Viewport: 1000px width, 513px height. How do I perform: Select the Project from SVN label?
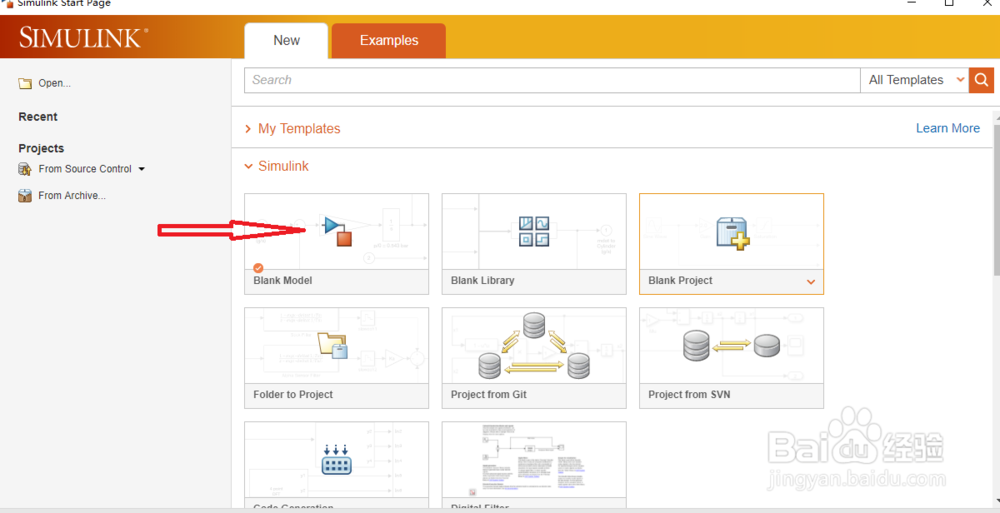[689, 394]
